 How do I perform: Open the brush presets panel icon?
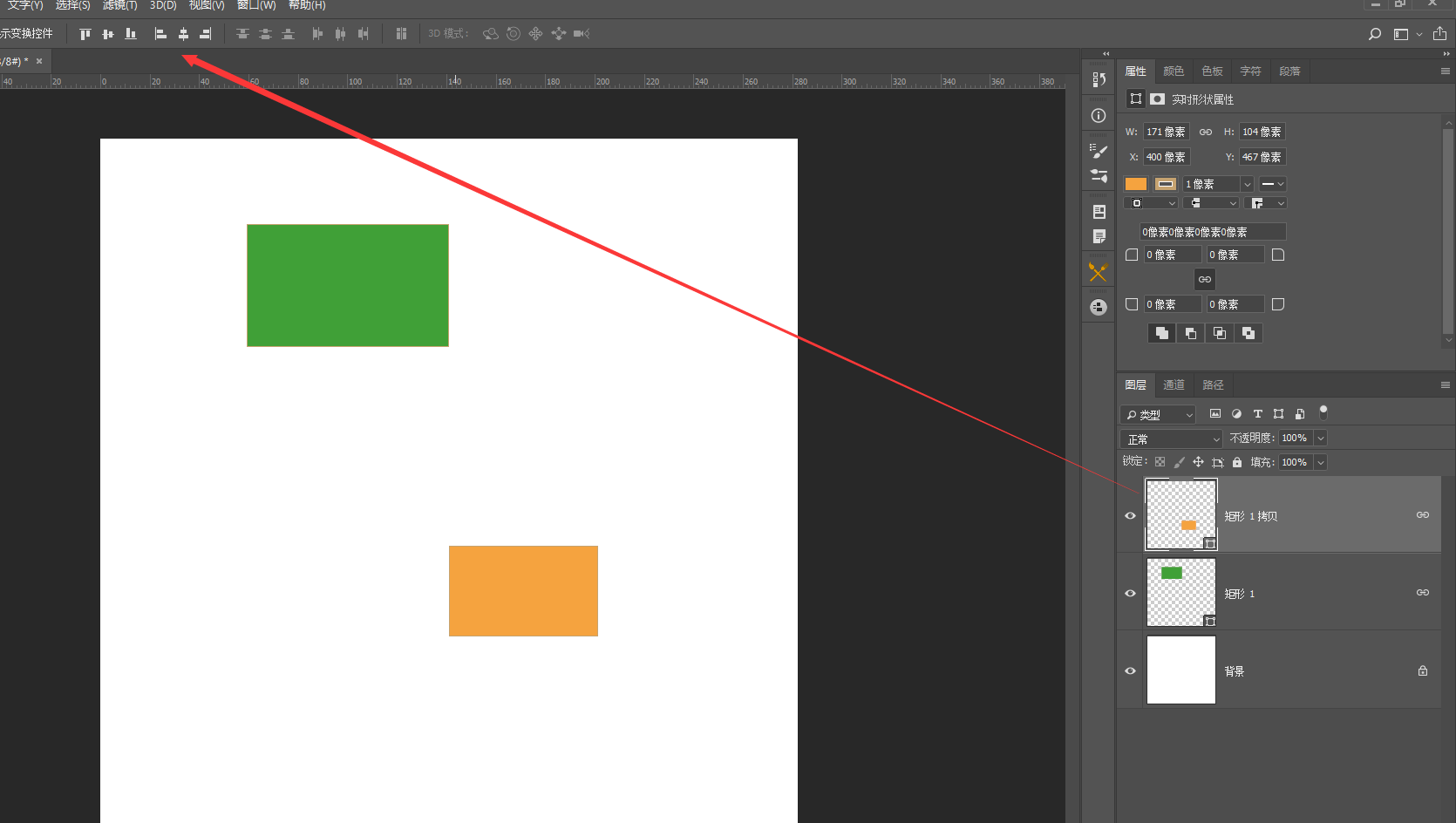pos(1099,175)
